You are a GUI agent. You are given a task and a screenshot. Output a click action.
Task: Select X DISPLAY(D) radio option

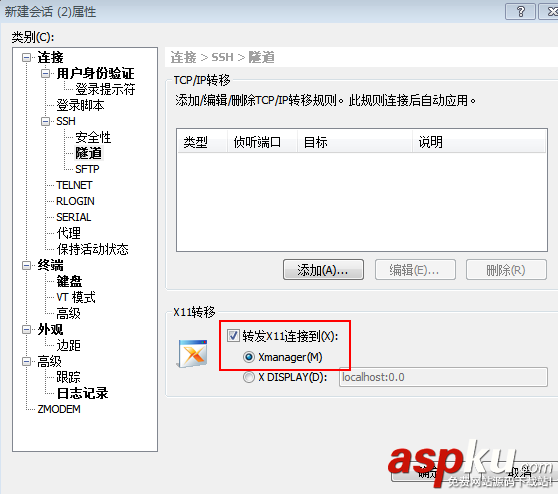(249, 377)
